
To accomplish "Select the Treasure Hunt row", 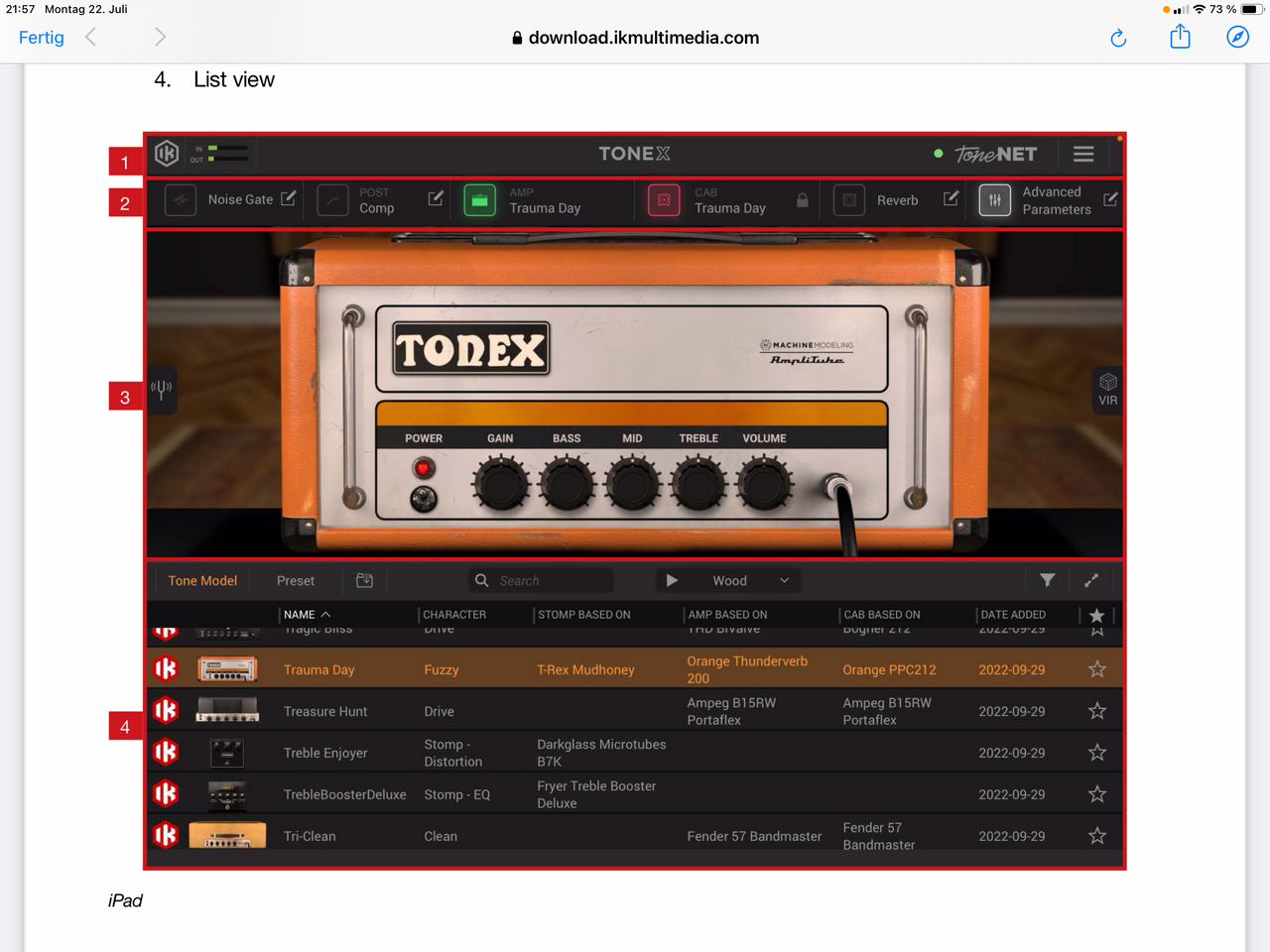I will (635, 711).
